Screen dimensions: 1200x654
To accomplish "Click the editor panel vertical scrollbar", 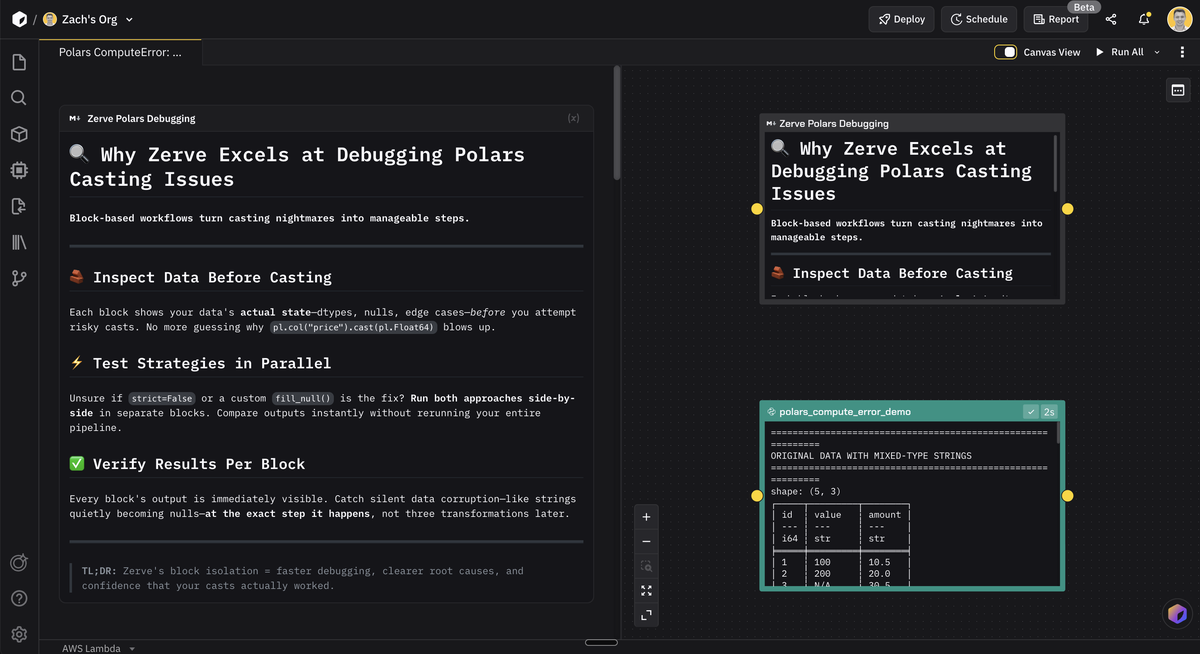I will point(617,122).
